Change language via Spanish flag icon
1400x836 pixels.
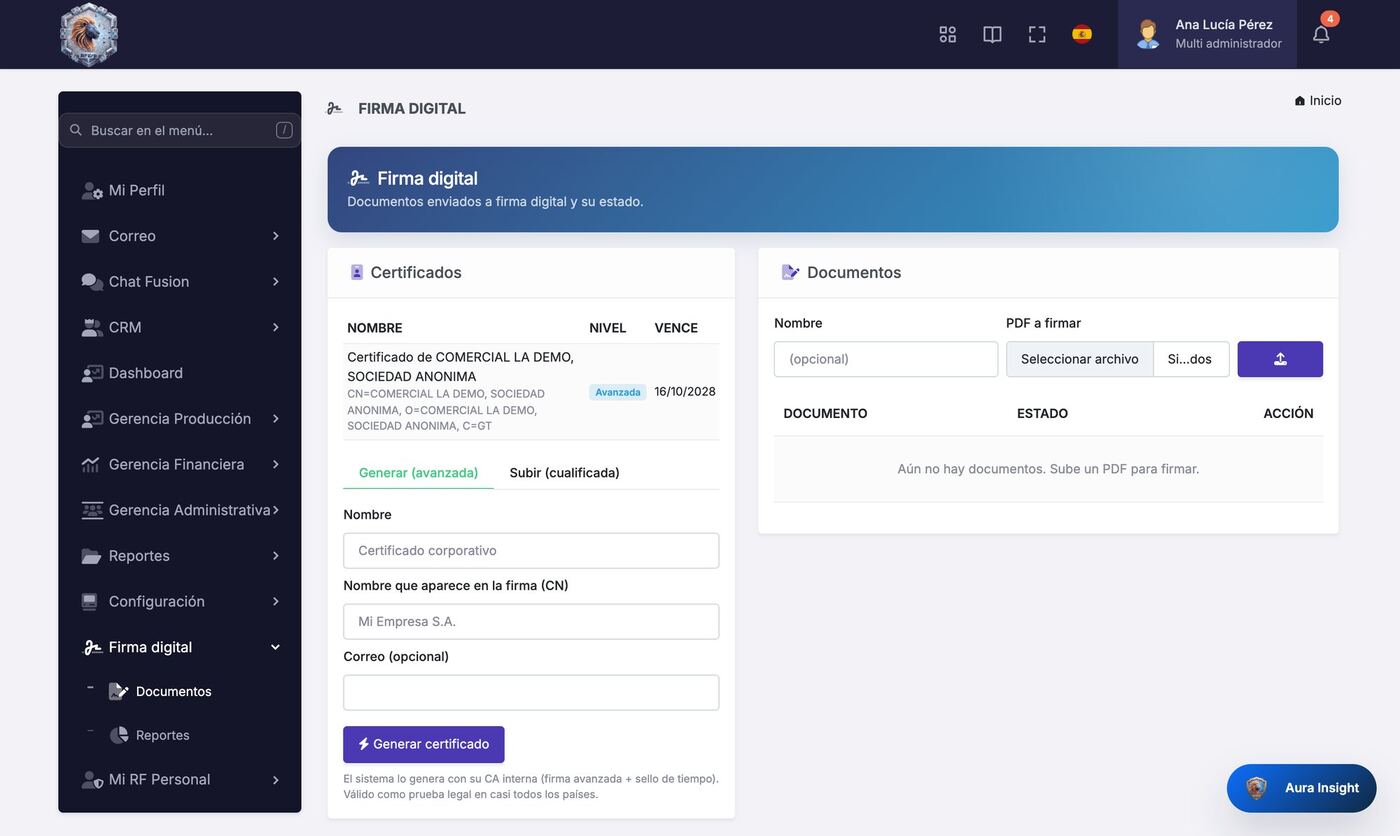point(1082,34)
